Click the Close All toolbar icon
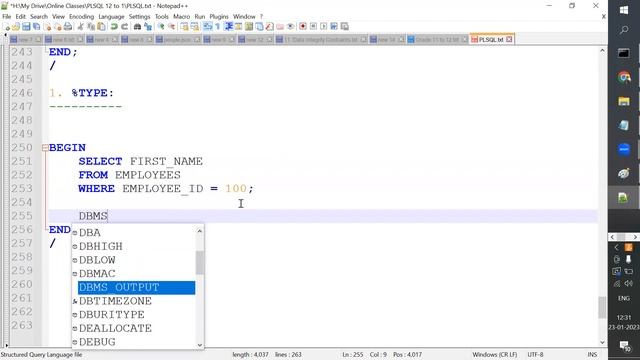 tap(58, 27)
